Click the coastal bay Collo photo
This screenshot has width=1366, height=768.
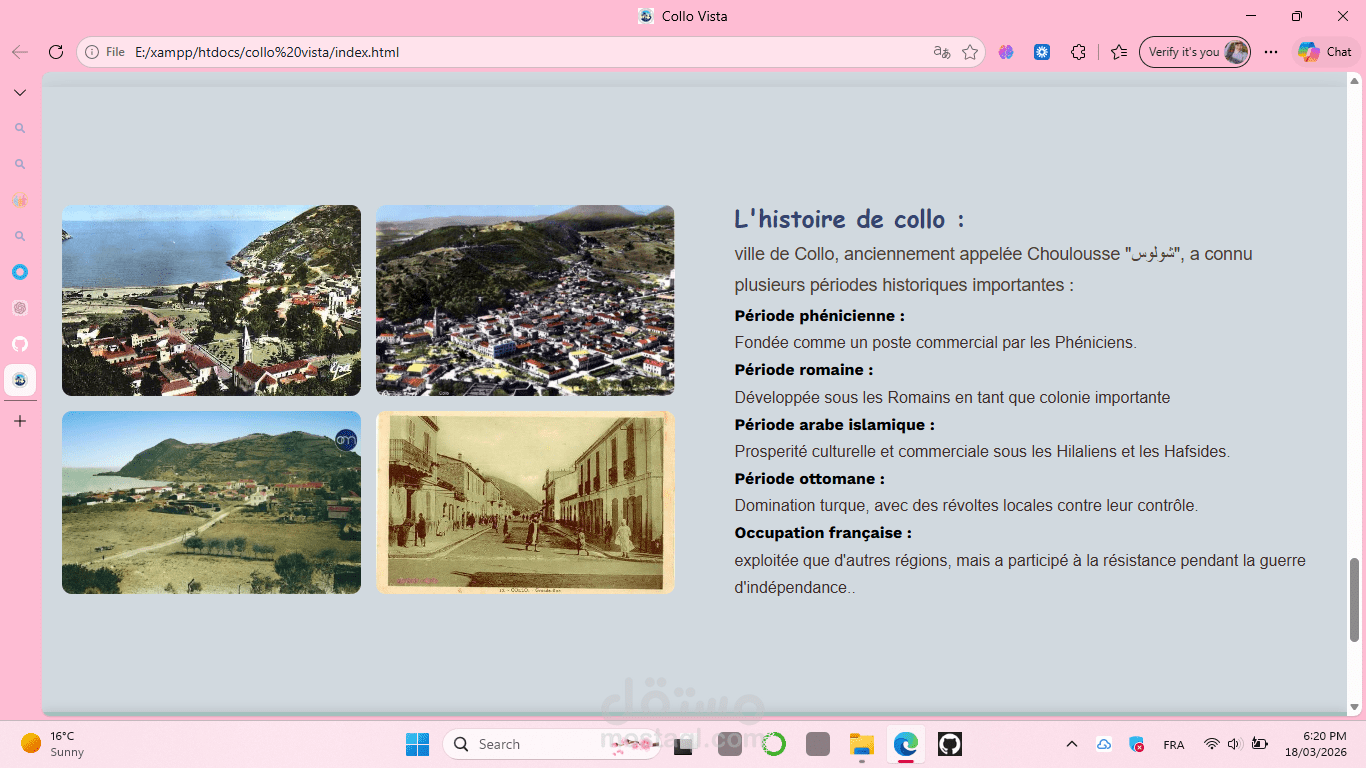click(211, 300)
